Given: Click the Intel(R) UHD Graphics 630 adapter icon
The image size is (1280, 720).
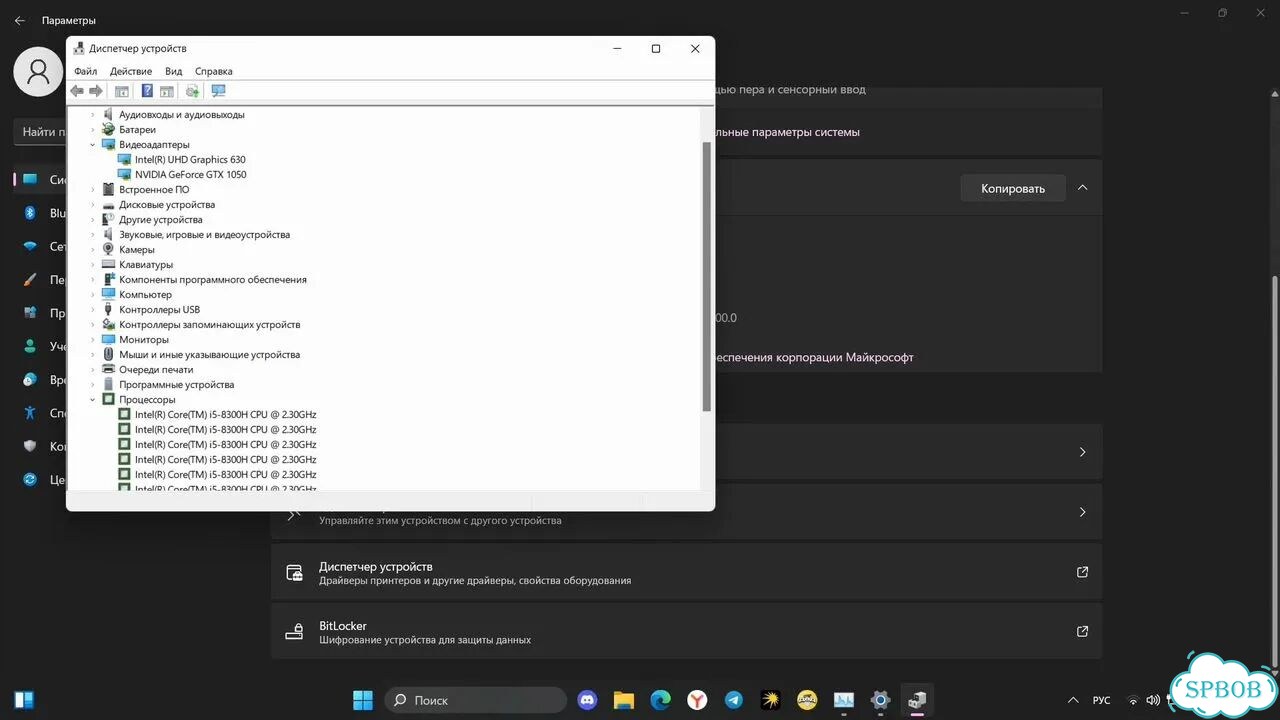Looking at the screenshot, I should (124, 159).
